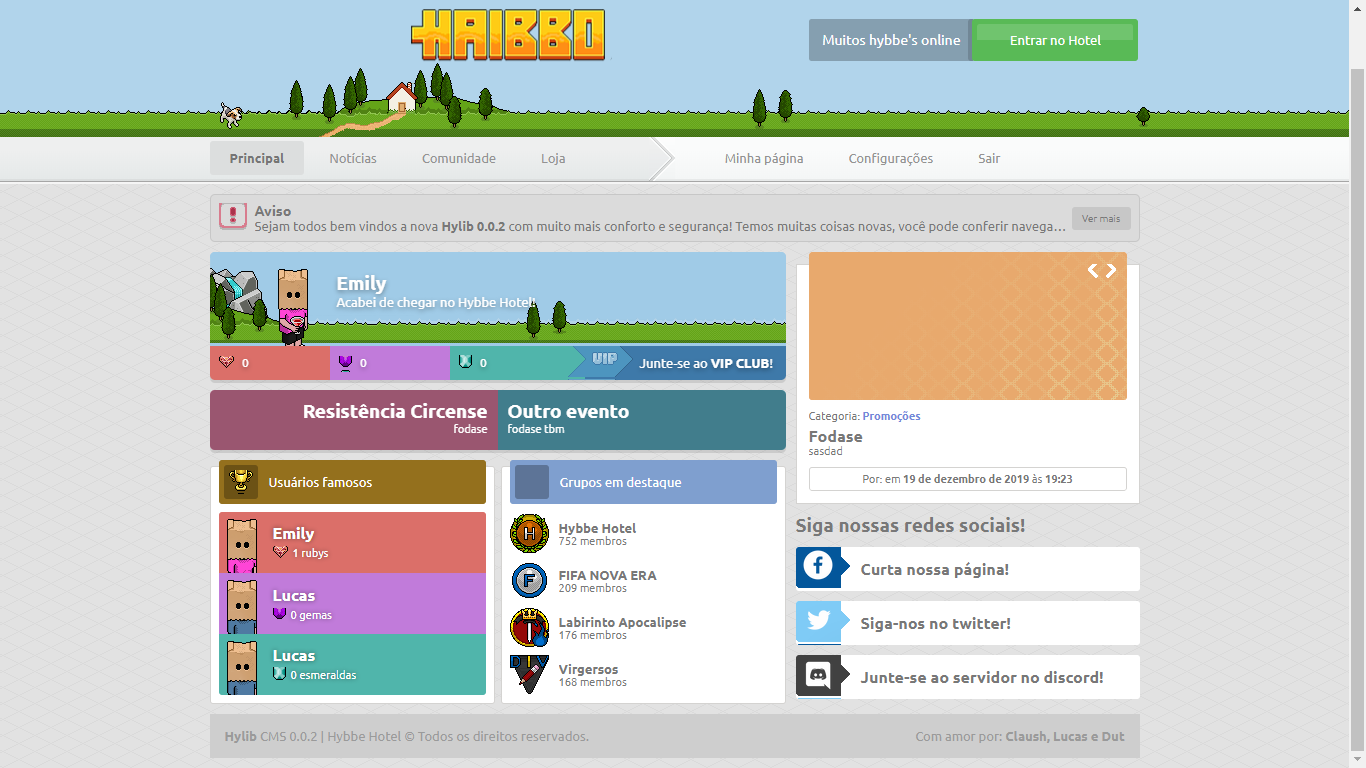Open the Labirinto Apocalipse group name
1366x768 pixels.
622,622
